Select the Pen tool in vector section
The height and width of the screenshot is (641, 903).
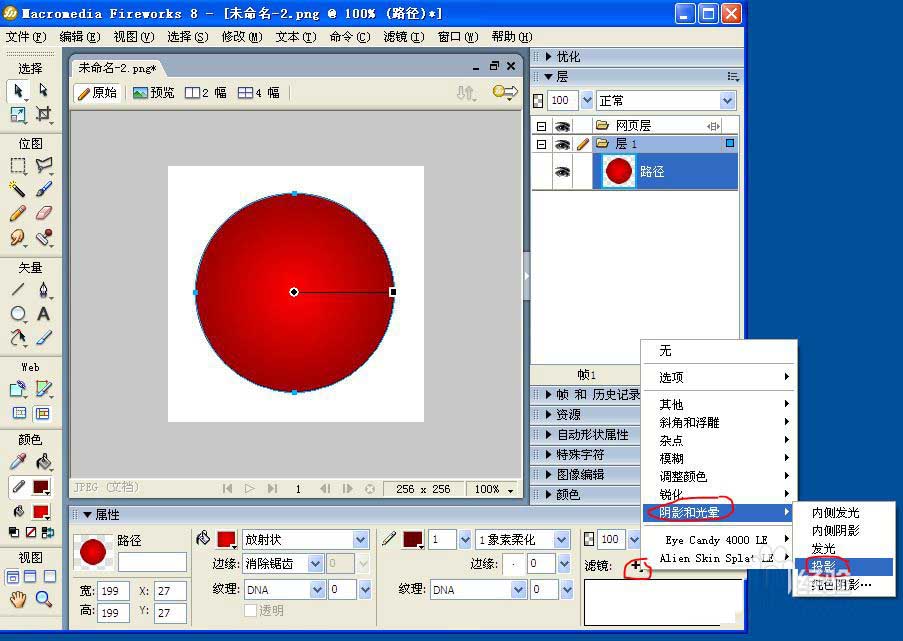(44, 290)
